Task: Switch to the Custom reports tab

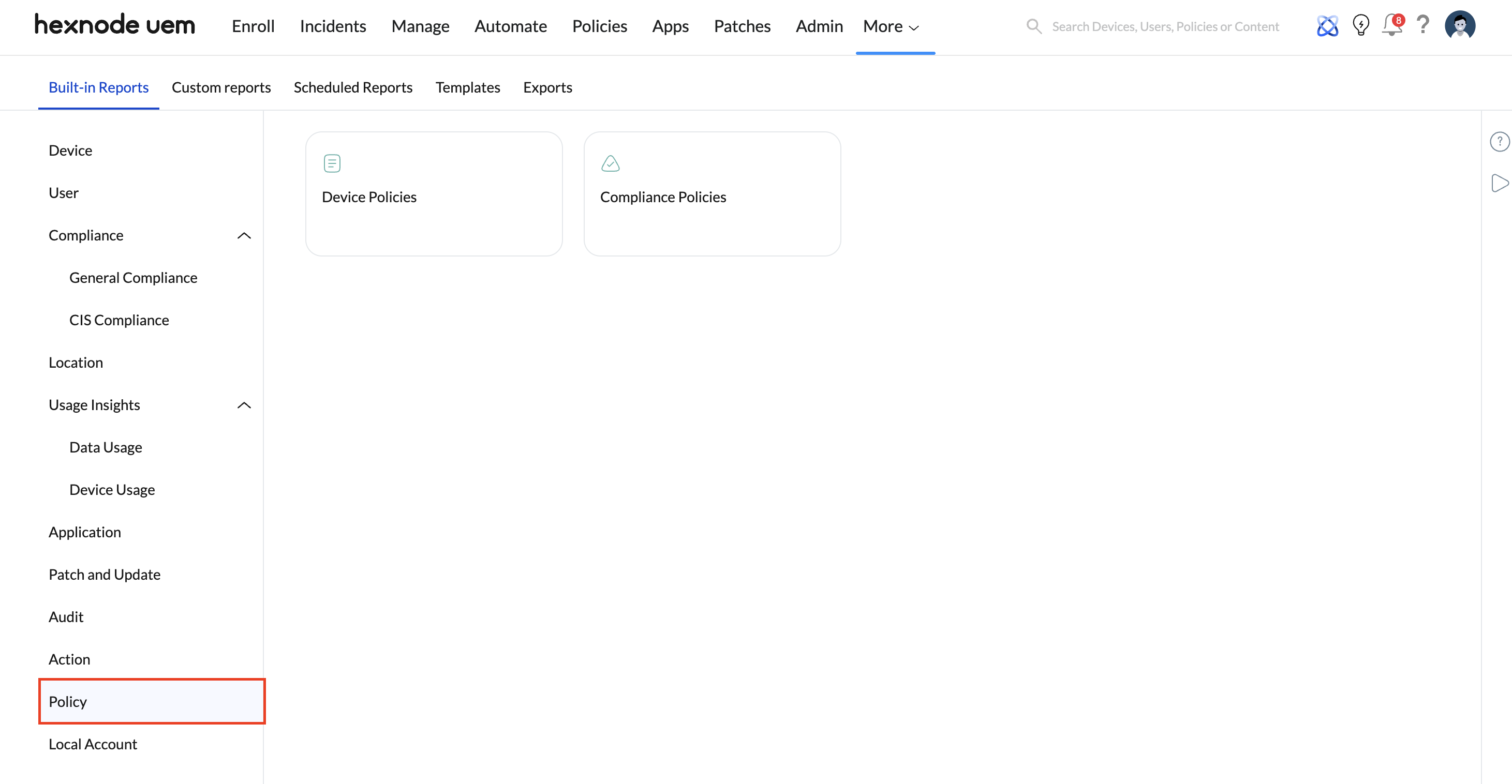Action: tap(221, 87)
